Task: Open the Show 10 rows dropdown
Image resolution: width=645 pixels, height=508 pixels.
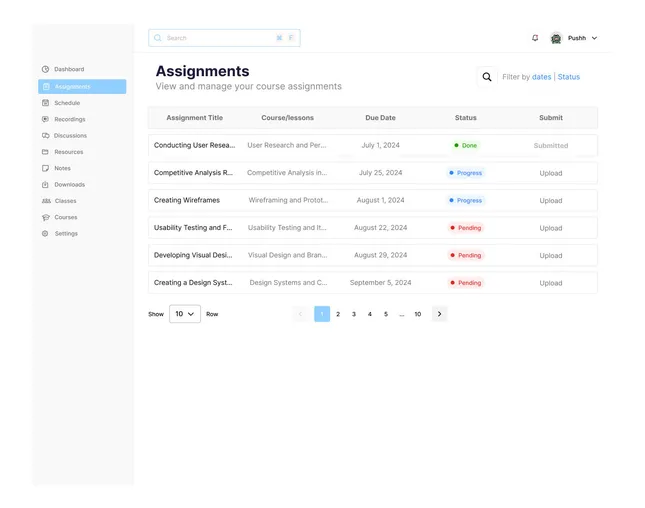Action: click(x=185, y=314)
